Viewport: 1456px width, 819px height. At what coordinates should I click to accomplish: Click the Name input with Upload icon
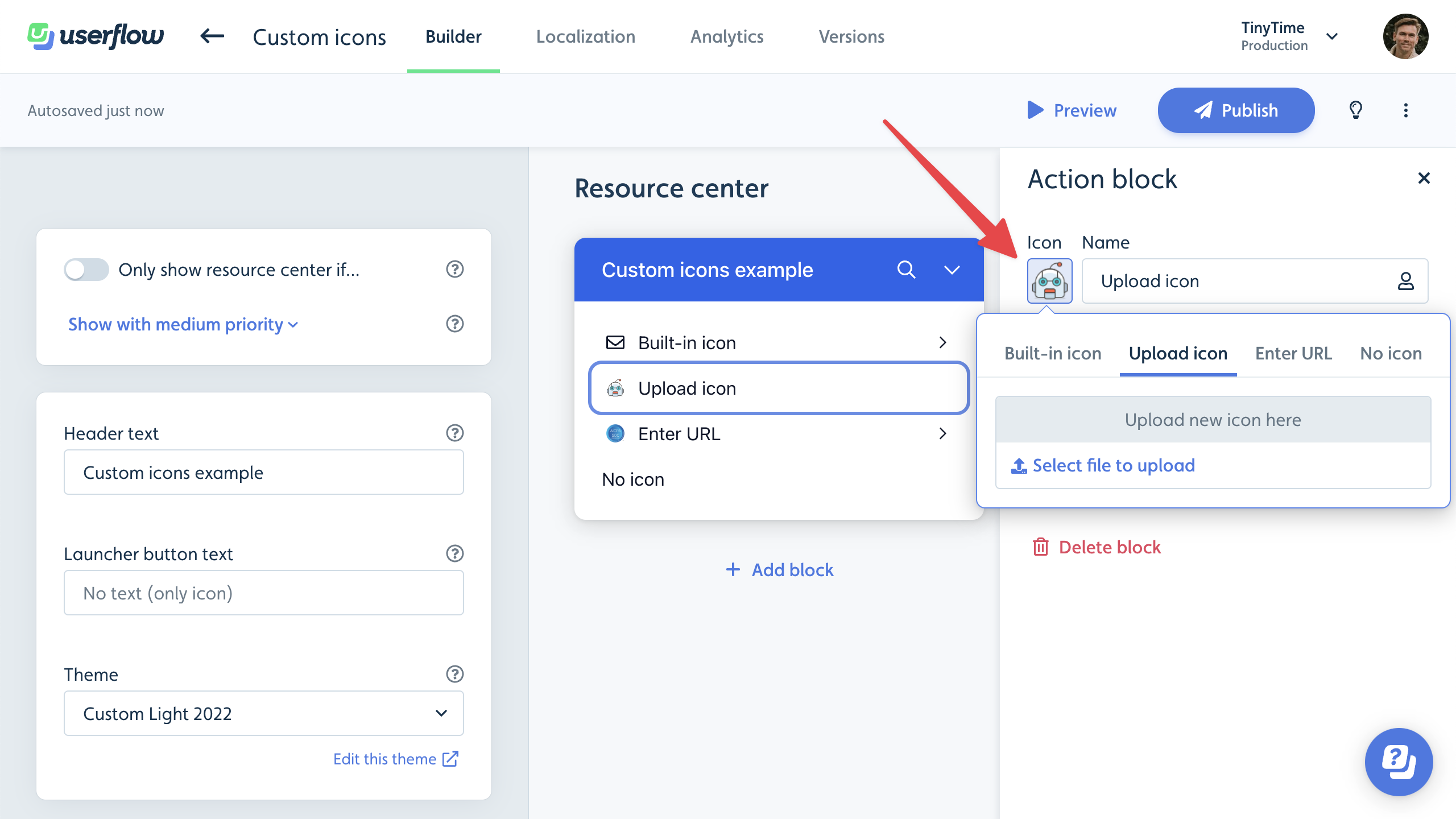pyautogui.click(x=1255, y=281)
